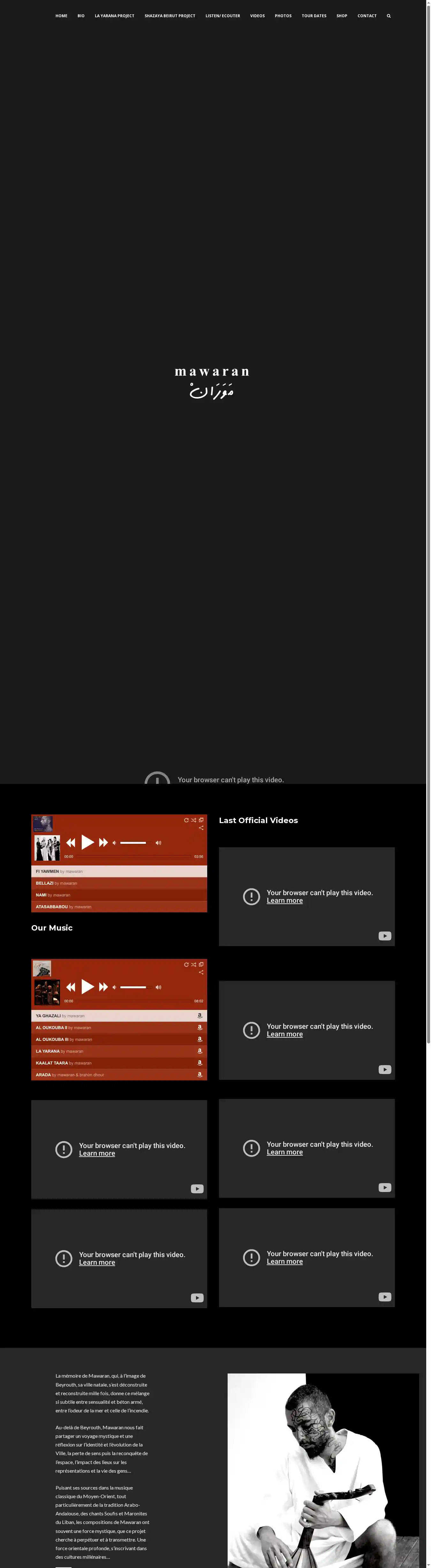Click Amazon buy icon for ARADA track

coord(199,1074)
